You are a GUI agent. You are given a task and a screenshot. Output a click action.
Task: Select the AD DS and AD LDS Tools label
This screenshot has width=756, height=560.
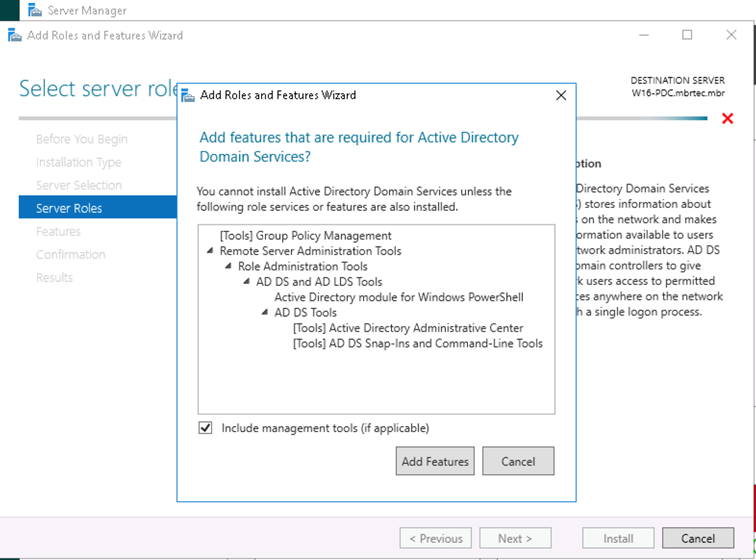pyautogui.click(x=319, y=282)
